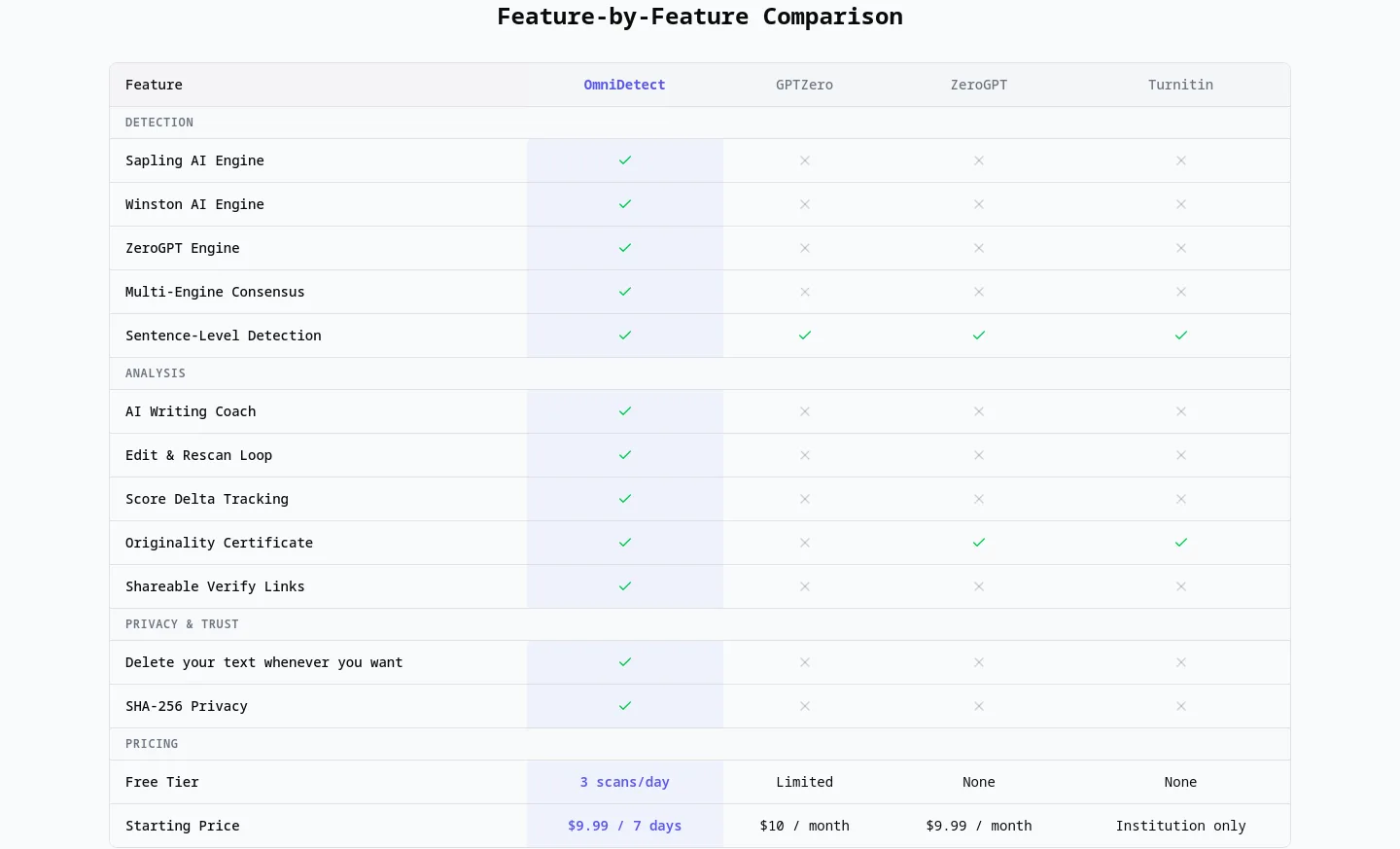Click OmniDetect checkmark for Score Delta Tracking
The image size is (1400, 849).
625,499
